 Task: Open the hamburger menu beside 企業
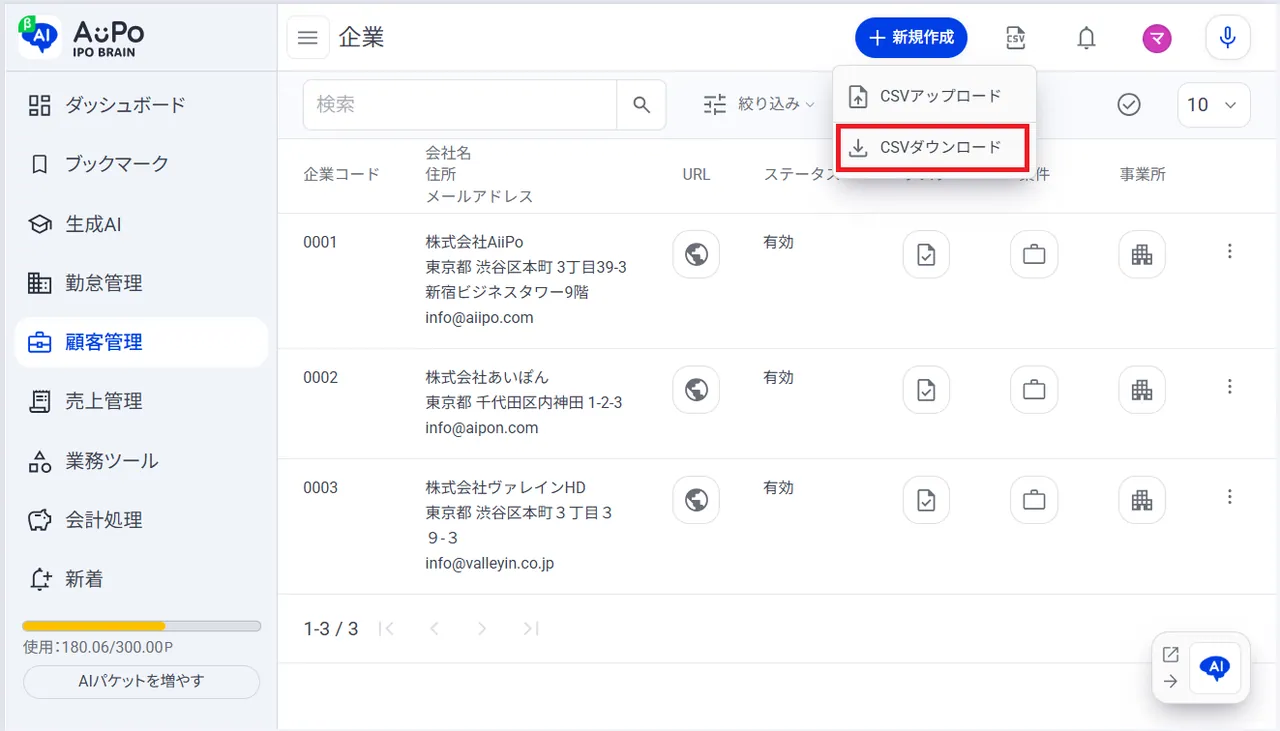click(x=308, y=38)
